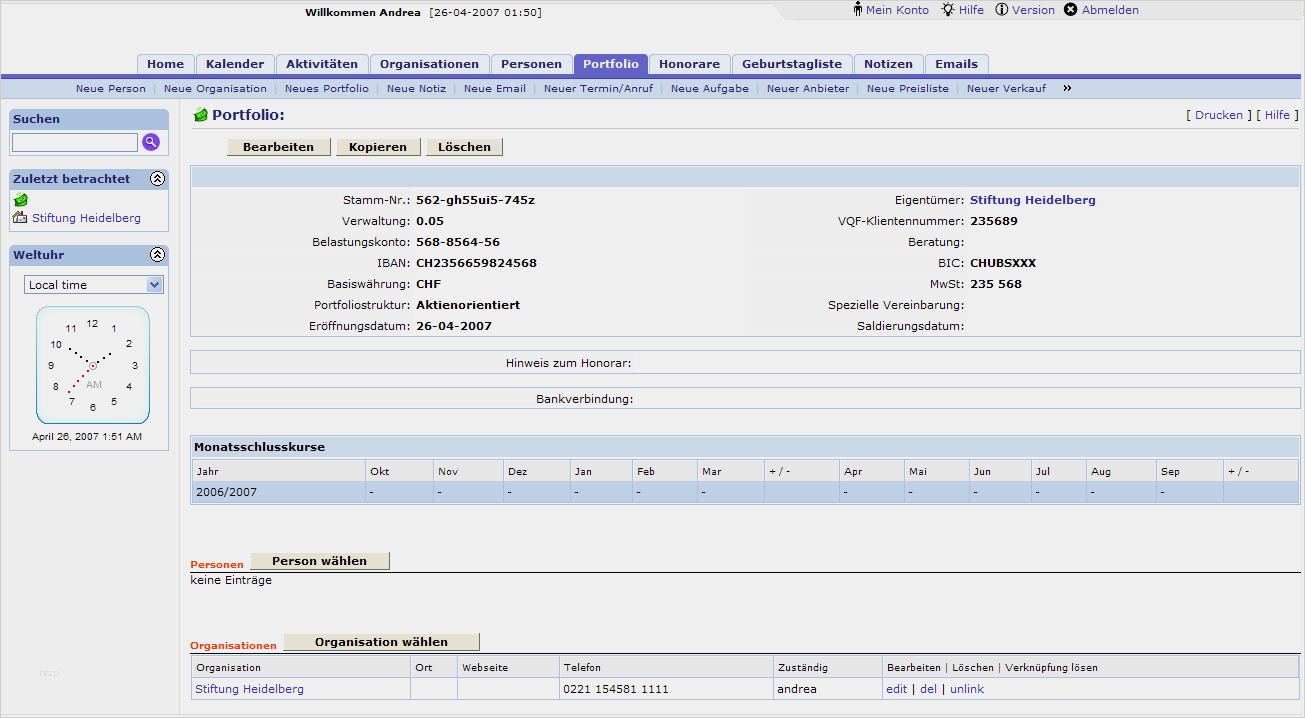Click the Hilfe lightbulb icon
The width and height of the screenshot is (1305, 718).
948,10
